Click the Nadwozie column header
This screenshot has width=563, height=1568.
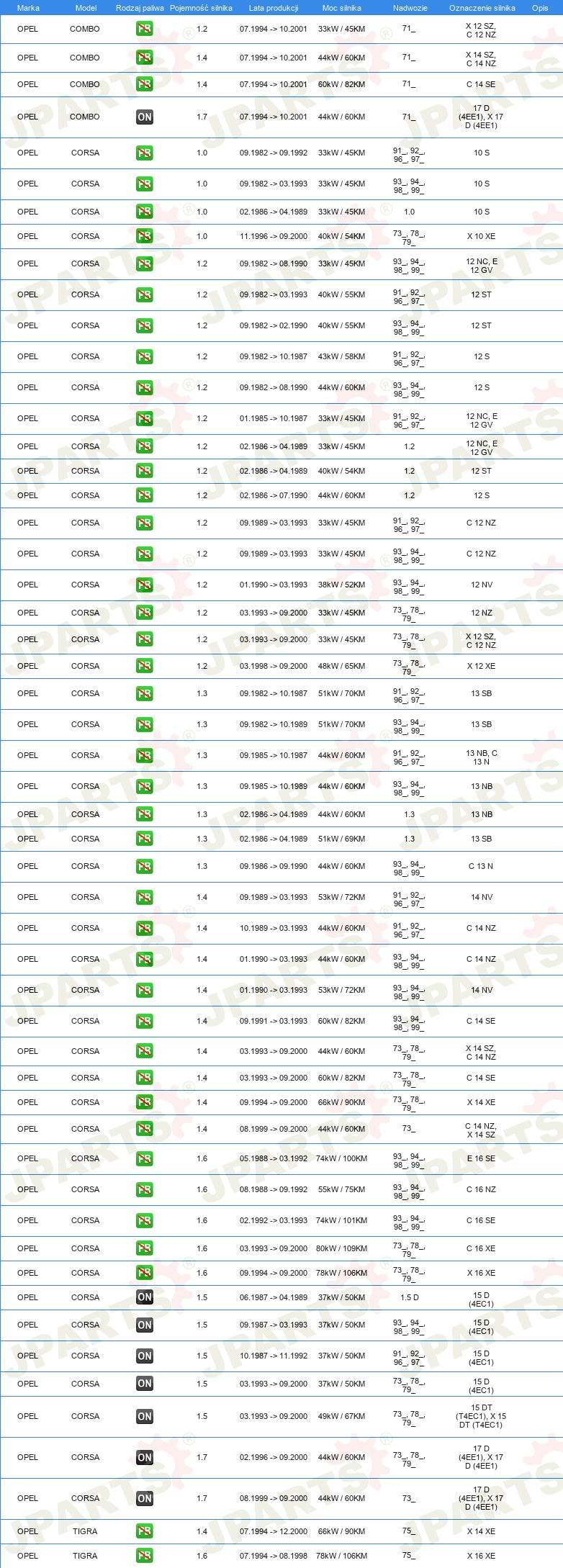click(x=410, y=8)
